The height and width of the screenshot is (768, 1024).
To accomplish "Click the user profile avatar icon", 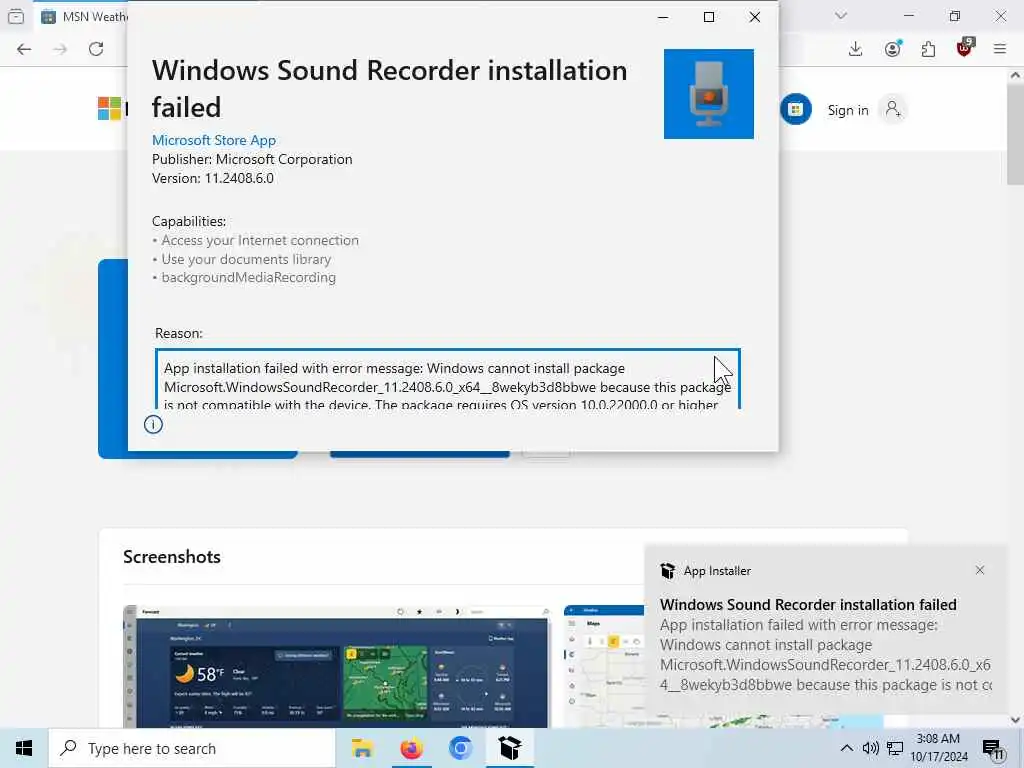I will click(x=893, y=109).
